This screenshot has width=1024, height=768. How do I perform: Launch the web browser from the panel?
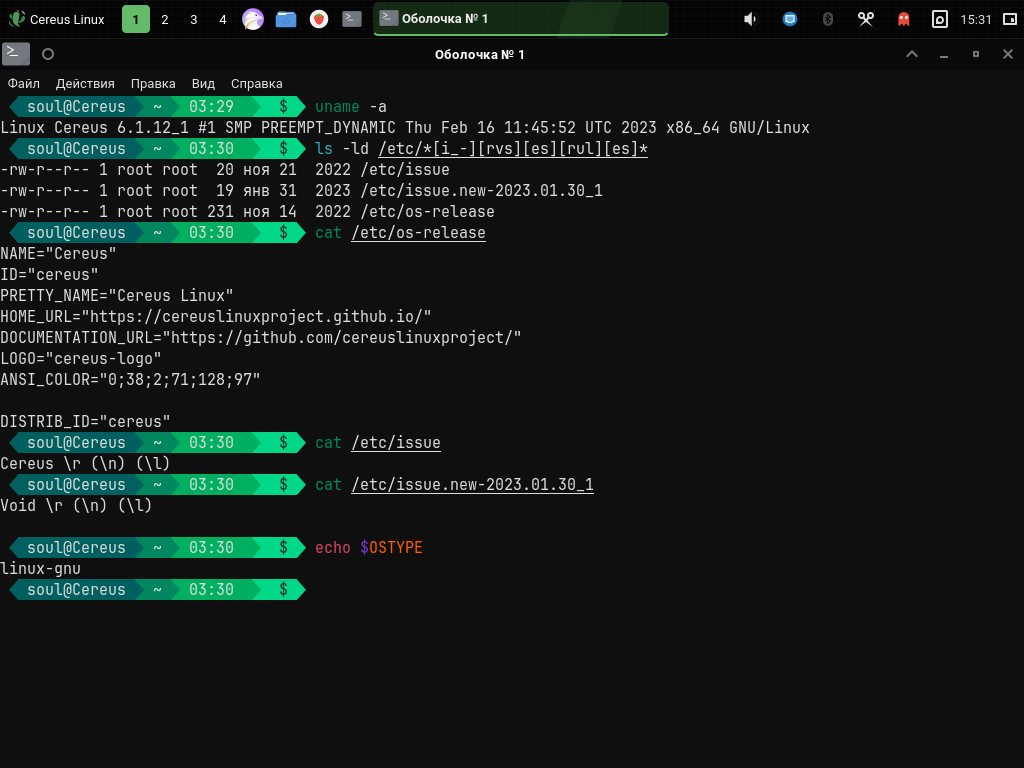[253, 19]
